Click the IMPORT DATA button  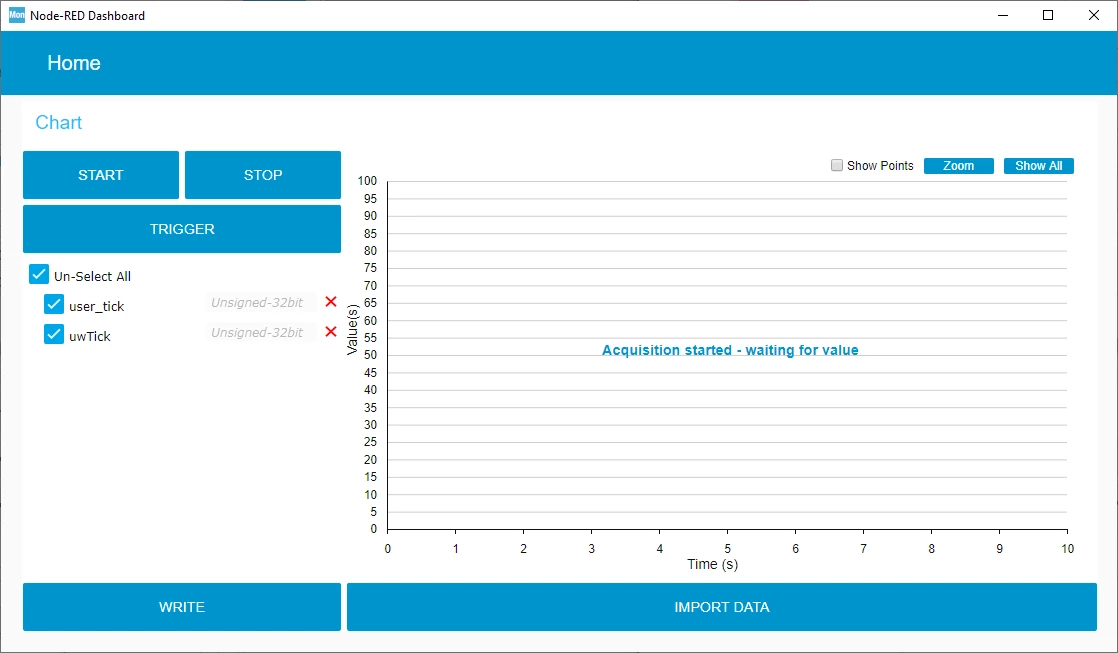[x=722, y=607]
